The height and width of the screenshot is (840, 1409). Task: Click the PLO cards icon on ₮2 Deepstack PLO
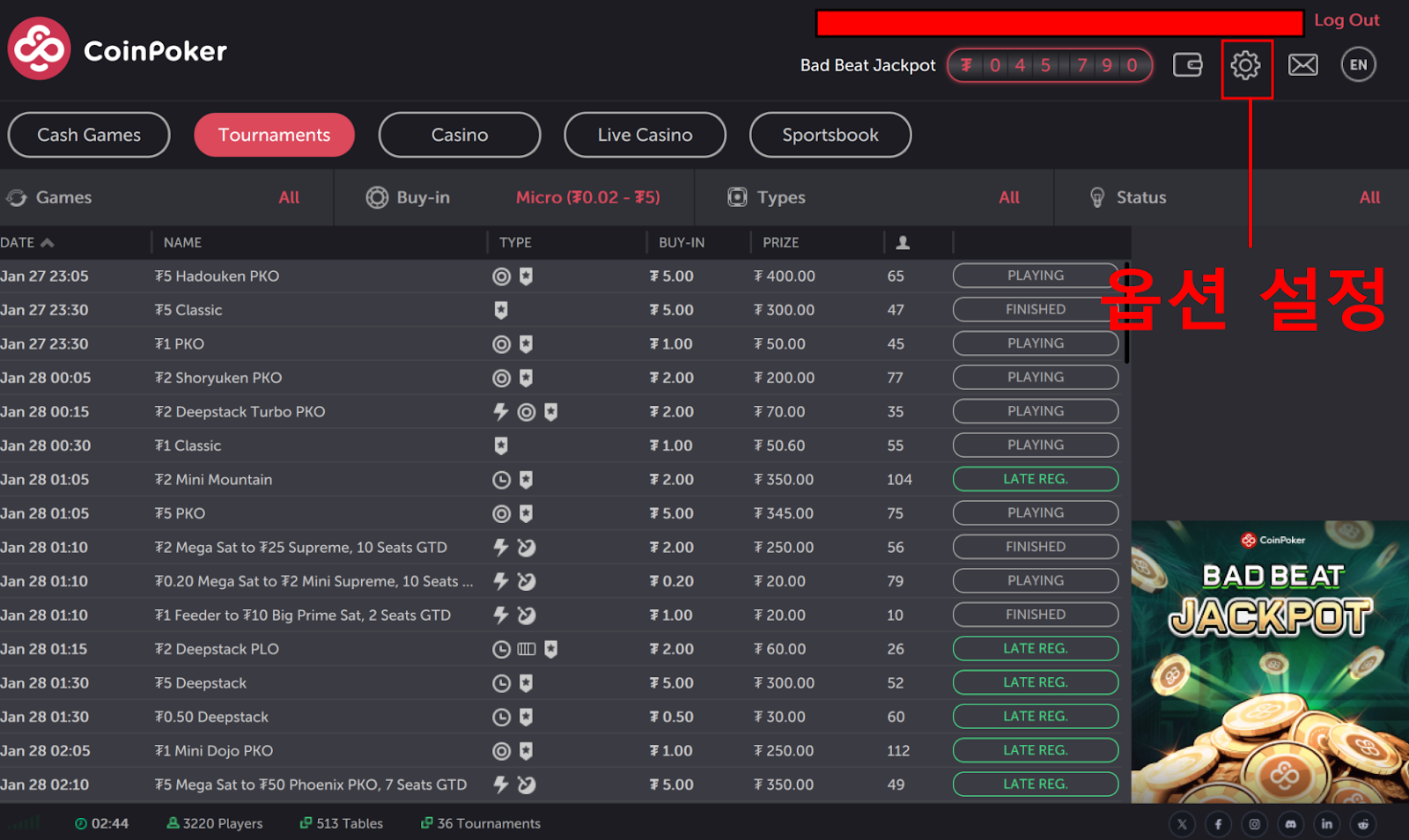click(527, 649)
